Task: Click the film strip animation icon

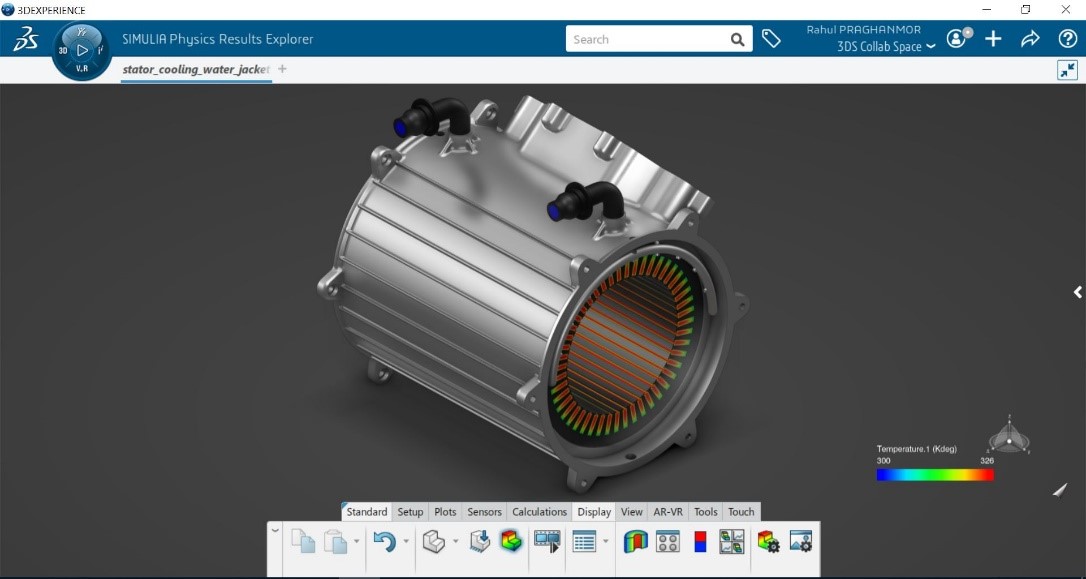Action: (x=547, y=541)
